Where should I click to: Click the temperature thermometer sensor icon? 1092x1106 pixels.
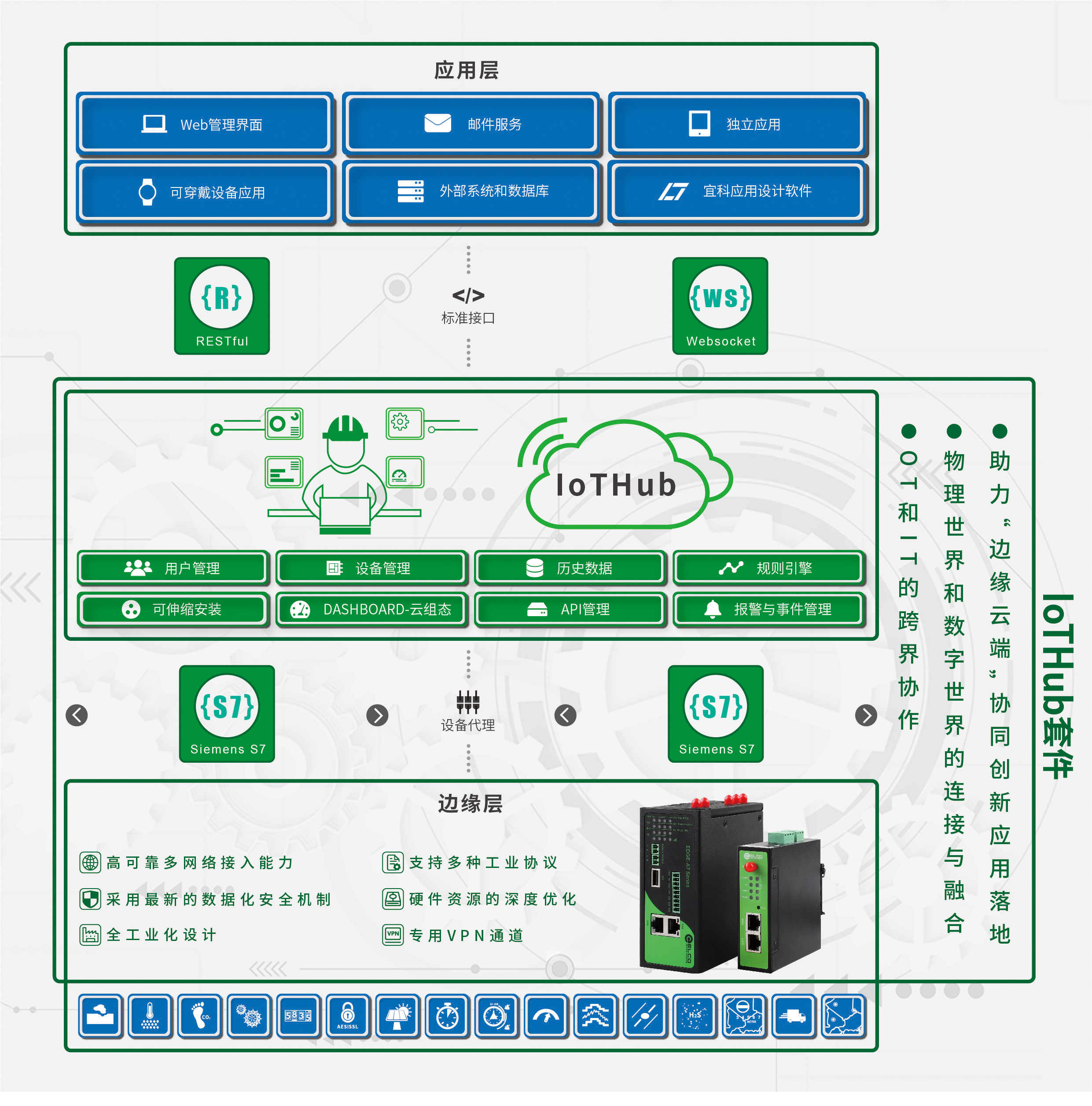(150, 1016)
